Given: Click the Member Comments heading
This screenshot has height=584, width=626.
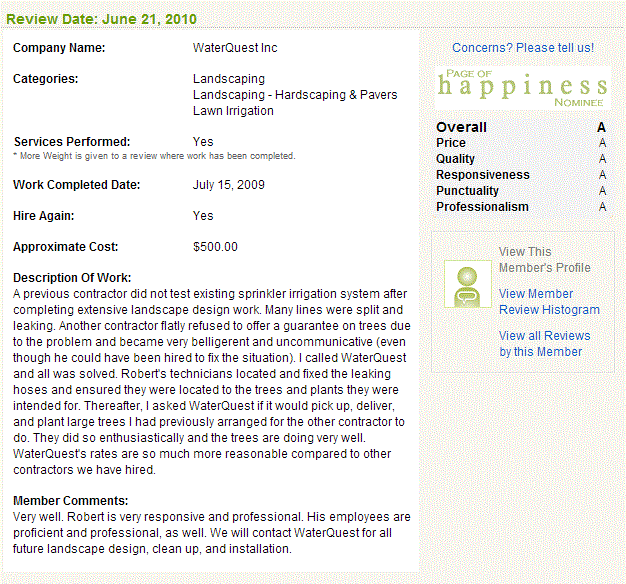Looking at the screenshot, I should (x=71, y=501).
